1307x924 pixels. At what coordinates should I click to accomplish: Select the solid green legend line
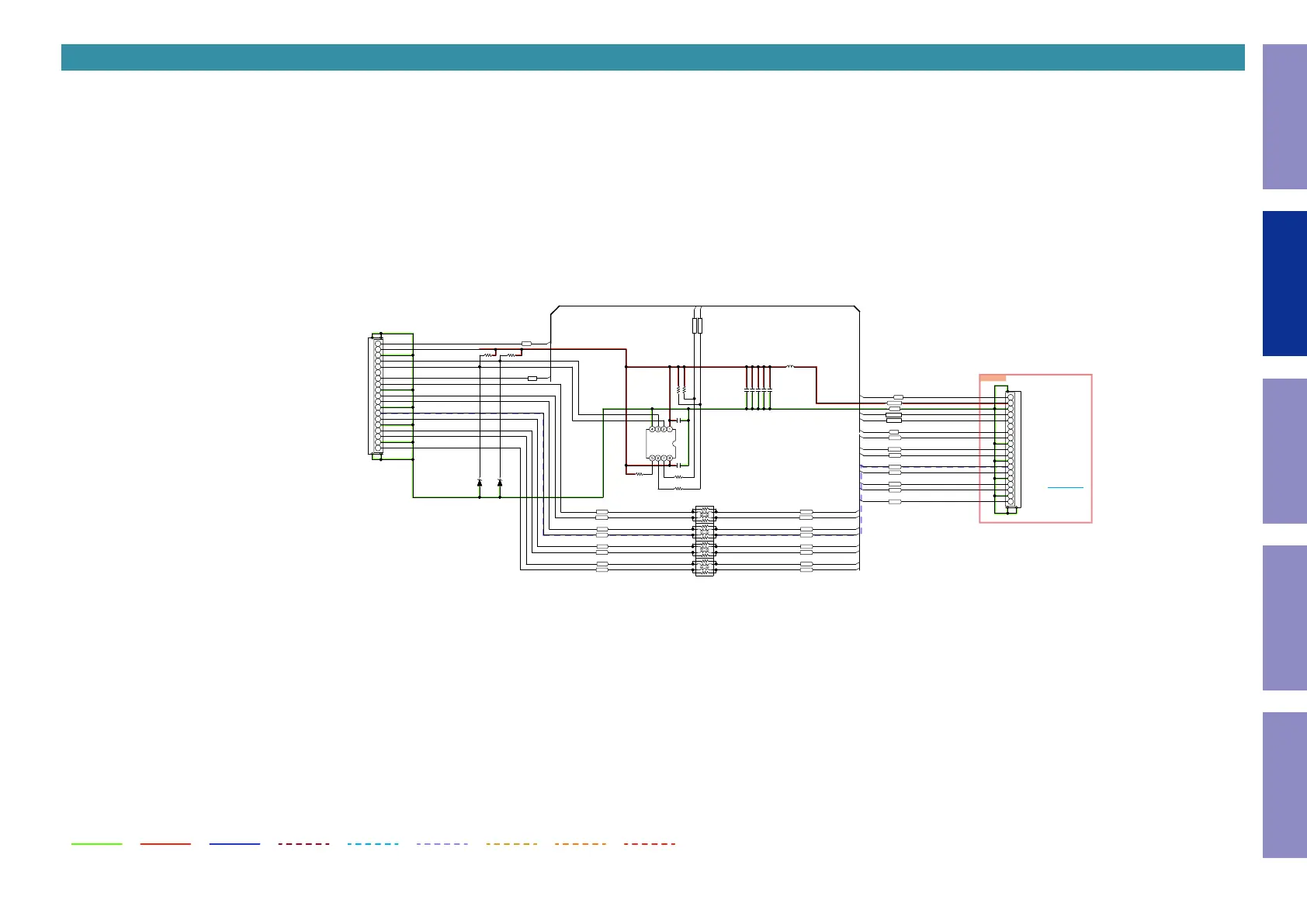96,843
